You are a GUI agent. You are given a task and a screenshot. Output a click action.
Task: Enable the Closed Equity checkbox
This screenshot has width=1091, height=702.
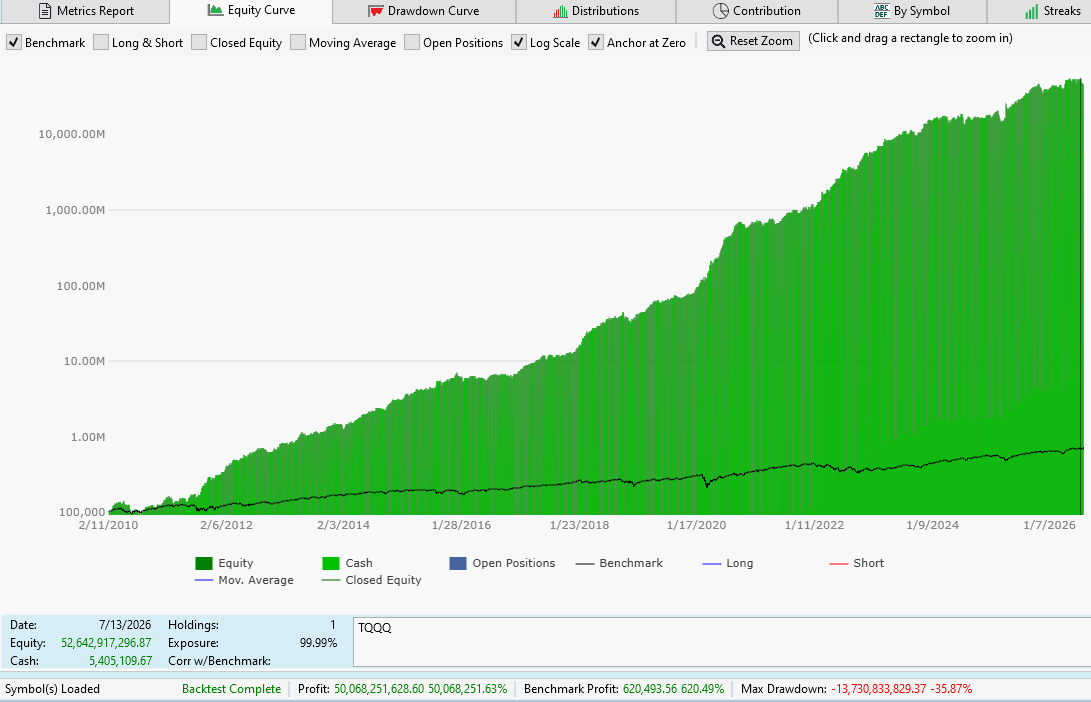point(199,42)
